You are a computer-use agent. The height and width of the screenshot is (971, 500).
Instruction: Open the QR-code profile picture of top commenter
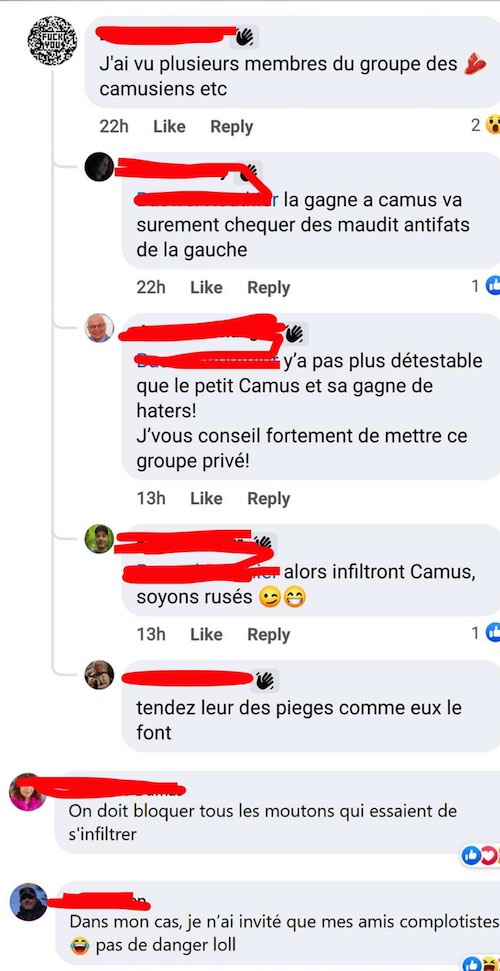[52, 41]
